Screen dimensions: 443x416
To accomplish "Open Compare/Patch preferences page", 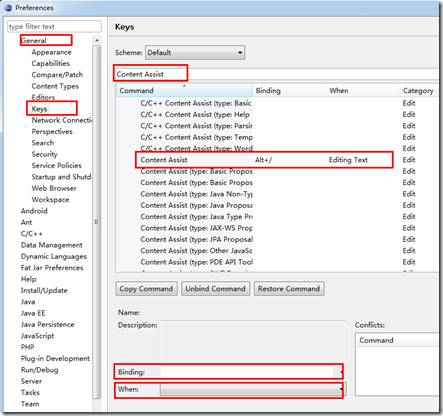I will [57, 75].
